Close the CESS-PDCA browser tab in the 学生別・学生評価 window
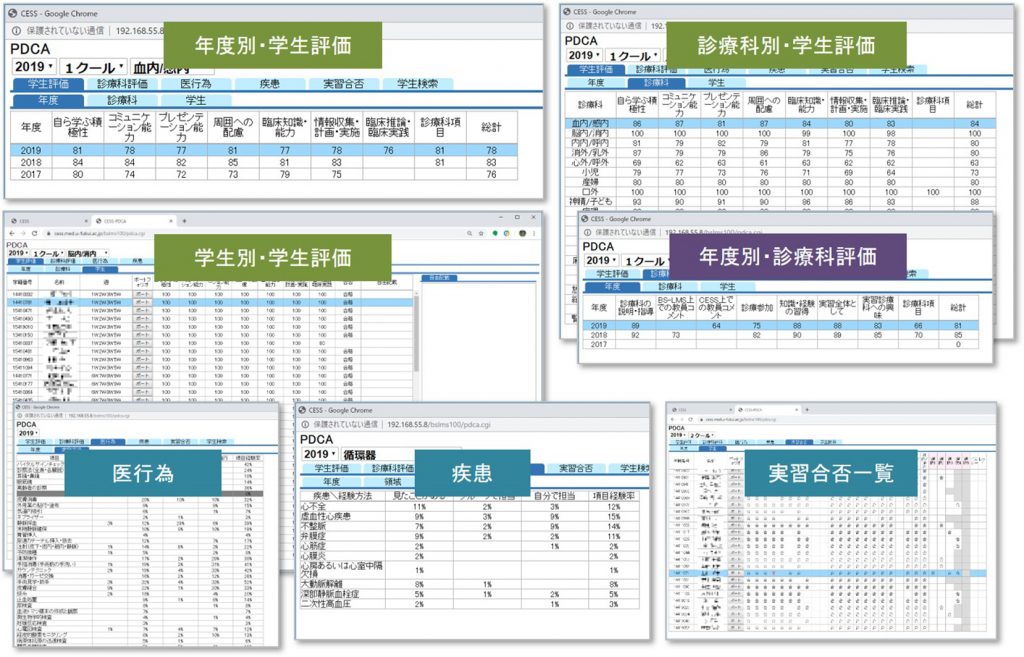The image size is (1024, 657). tap(171, 221)
